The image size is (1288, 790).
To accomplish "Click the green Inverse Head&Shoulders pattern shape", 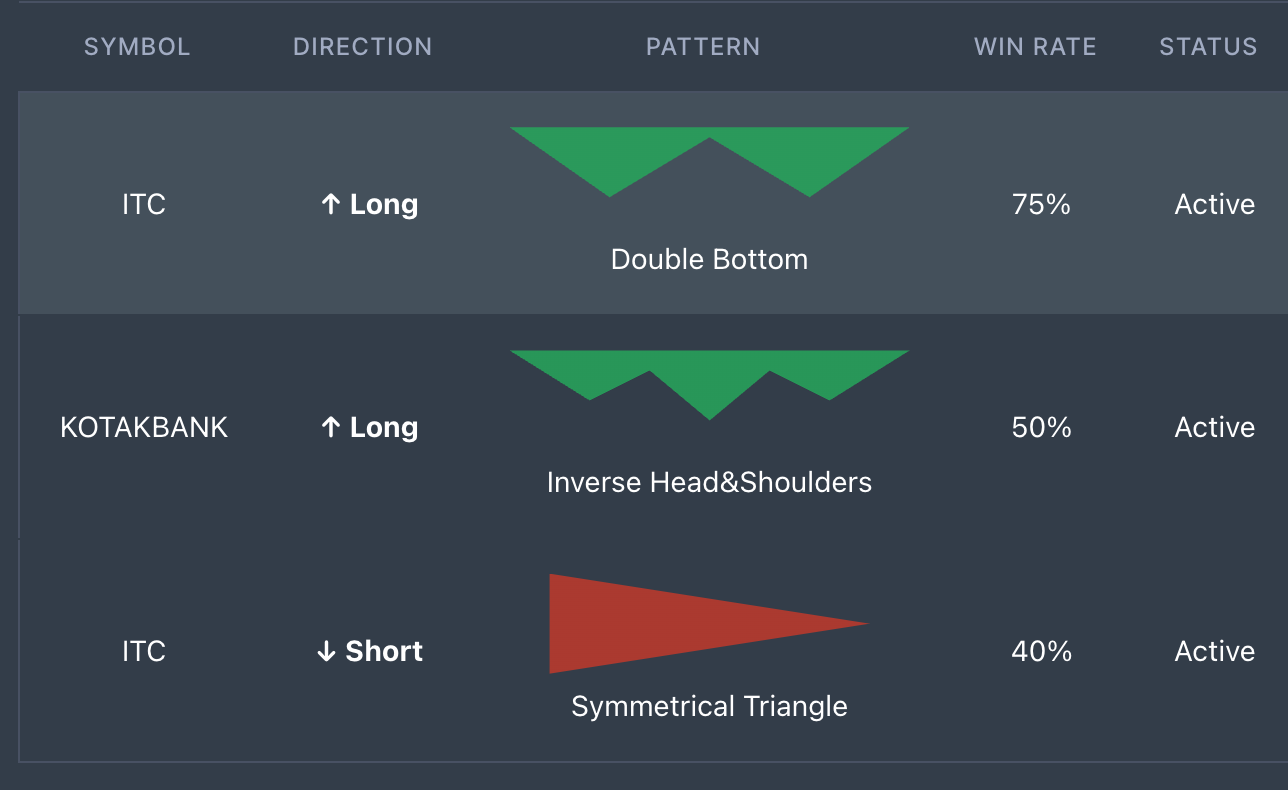I will 709,385.
